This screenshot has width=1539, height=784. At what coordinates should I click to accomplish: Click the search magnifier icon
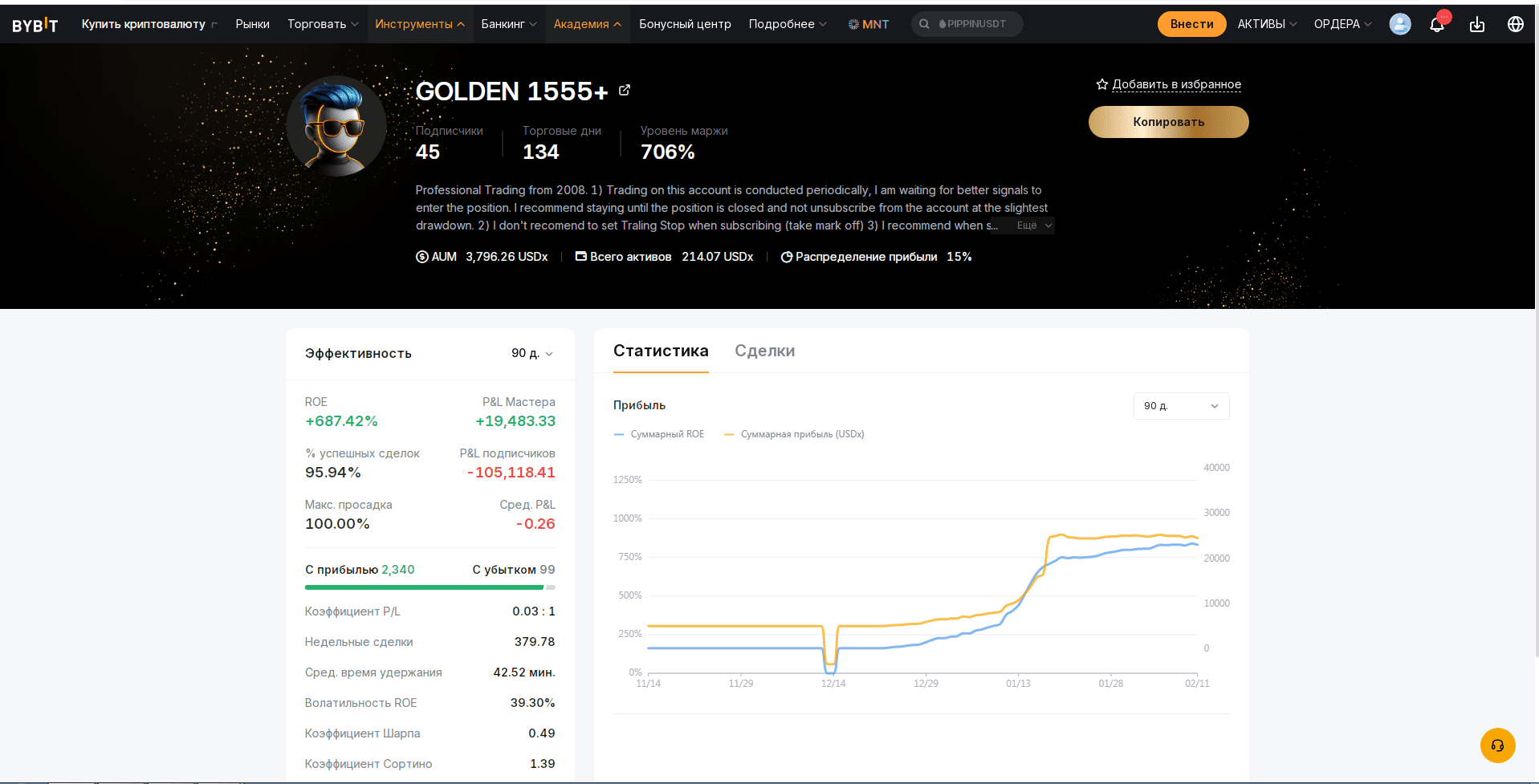(x=924, y=24)
